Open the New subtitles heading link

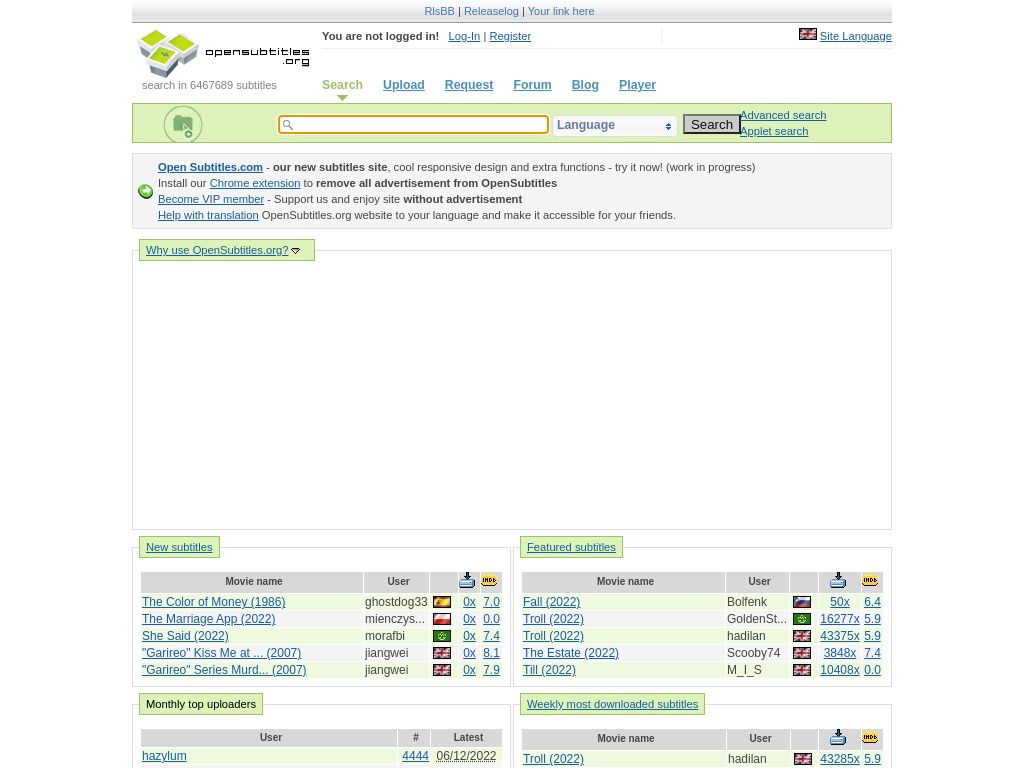(179, 547)
